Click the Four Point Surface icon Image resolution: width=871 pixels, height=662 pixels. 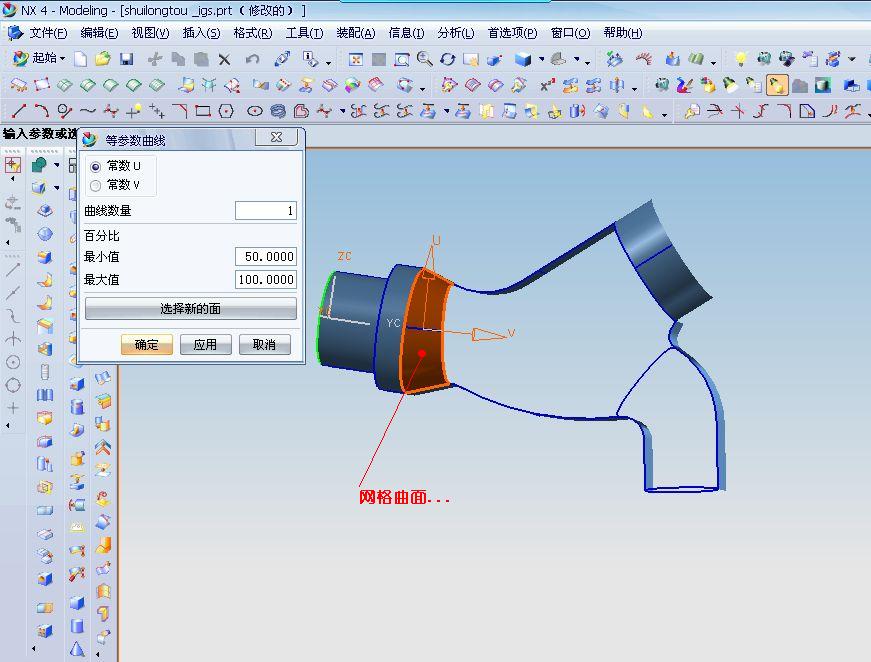pyautogui.click(x=42, y=84)
